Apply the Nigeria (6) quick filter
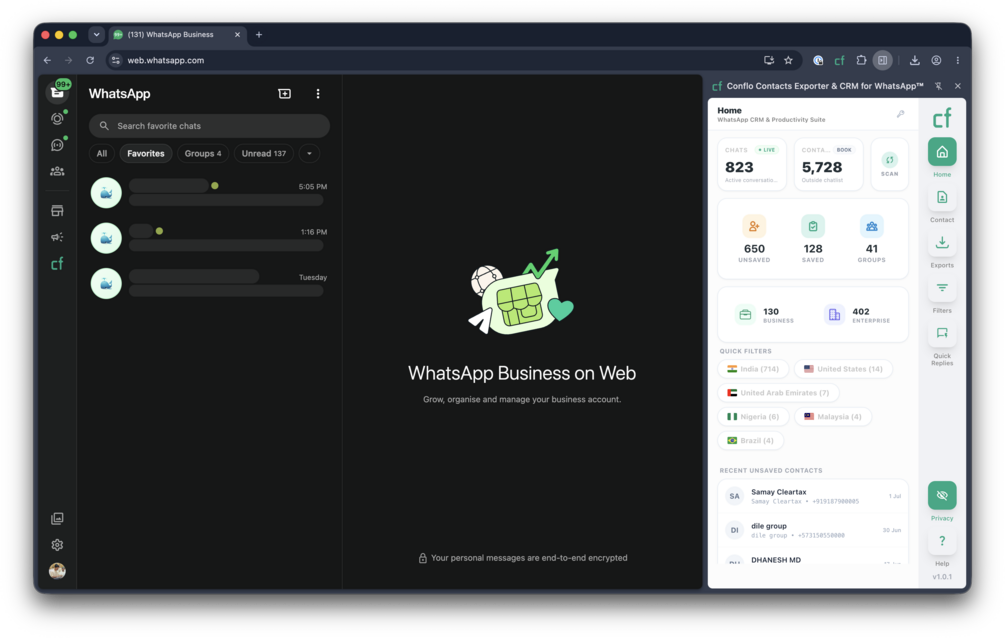1005x638 pixels. [x=753, y=416]
